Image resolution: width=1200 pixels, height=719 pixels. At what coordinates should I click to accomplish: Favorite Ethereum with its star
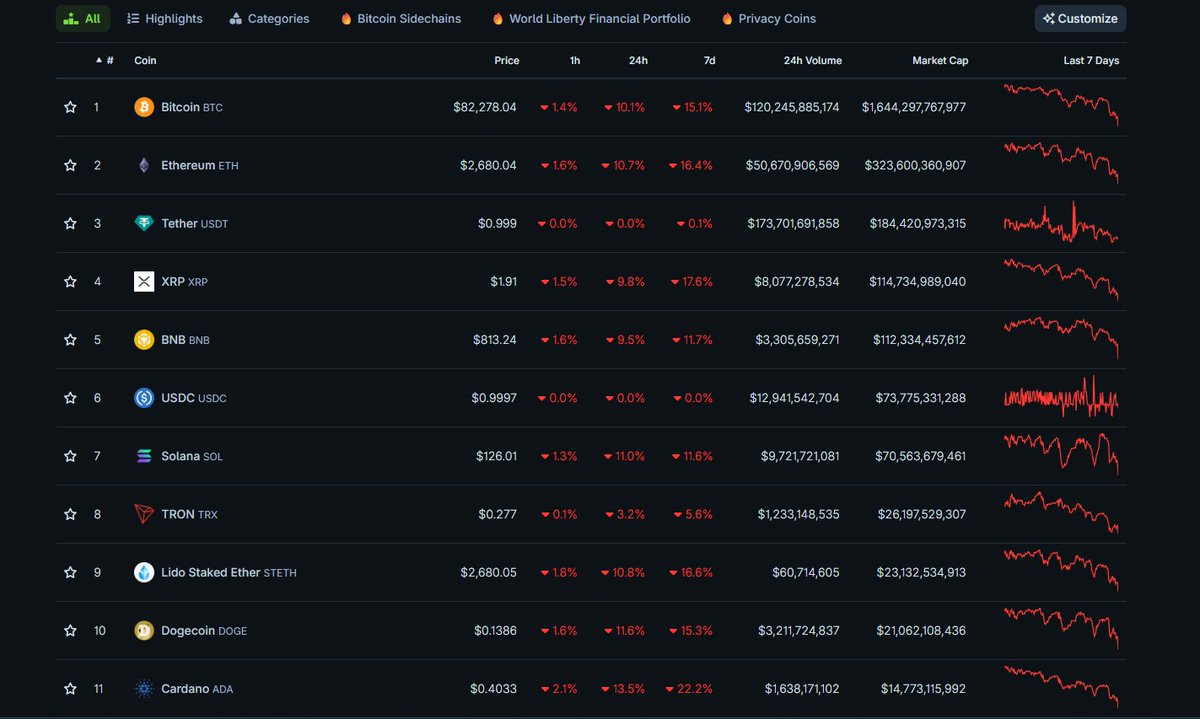point(70,165)
